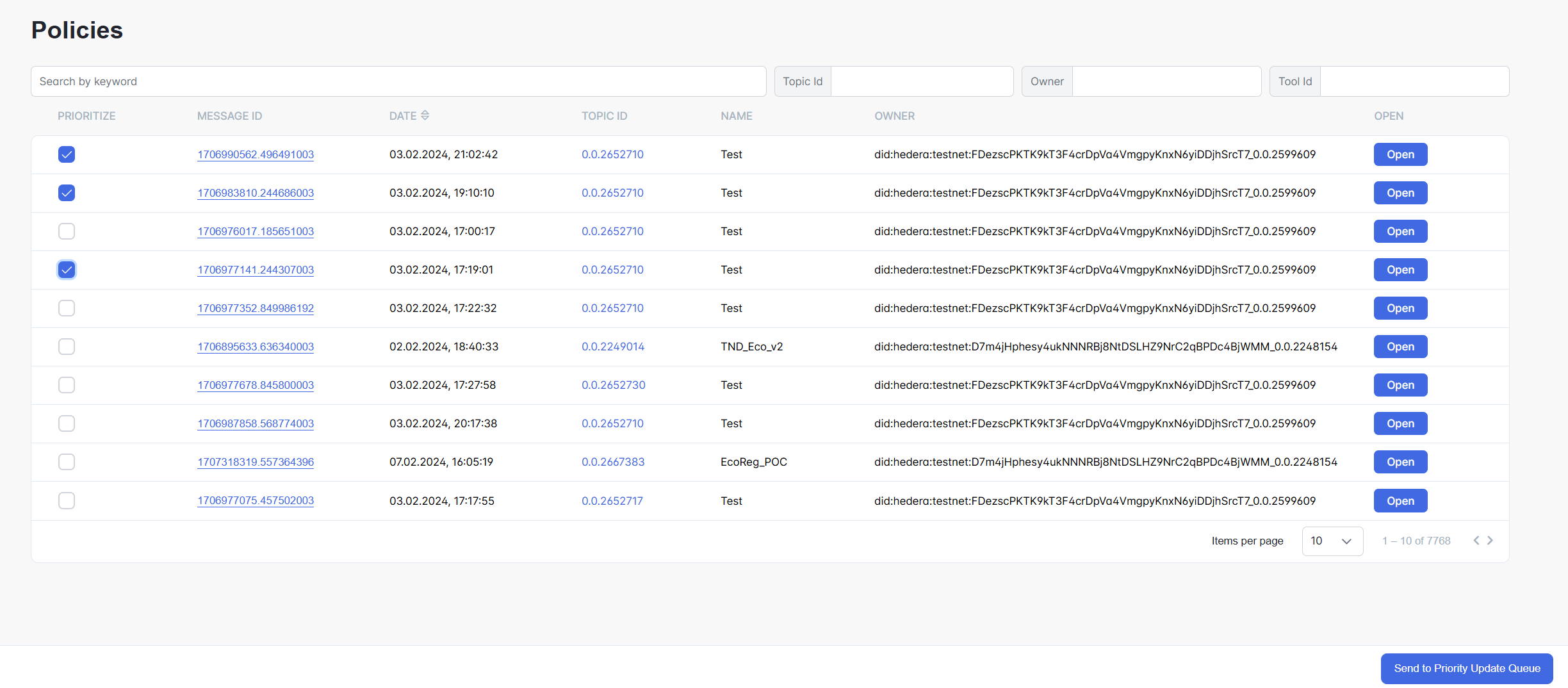Expand the Items per page dropdown
The image size is (1568, 688).
tap(1332, 541)
